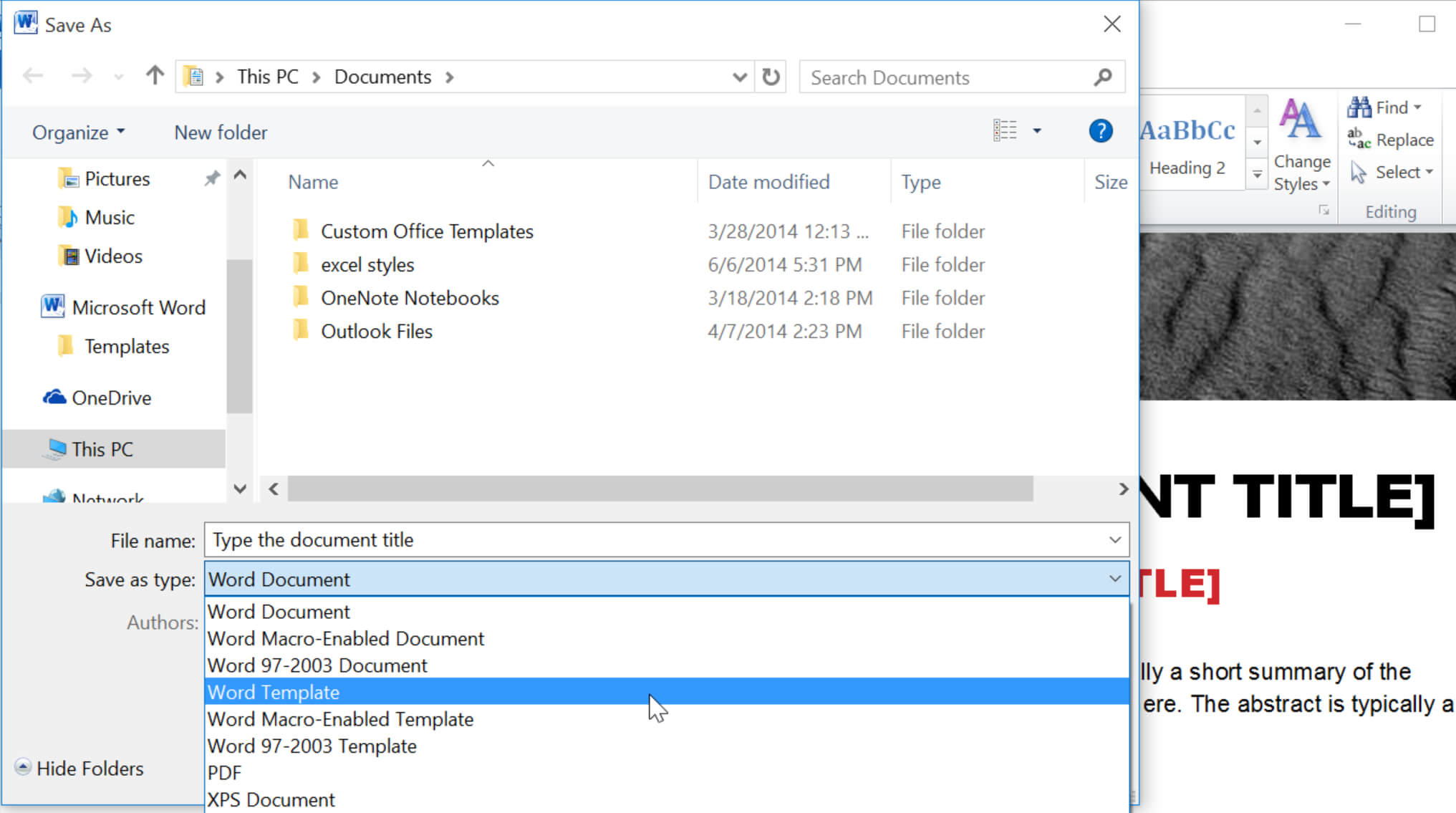Click the Help icon in toolbar
Image resolution: width=1456 pixels, height=813 pixels.
click(x=1101, y=131)
